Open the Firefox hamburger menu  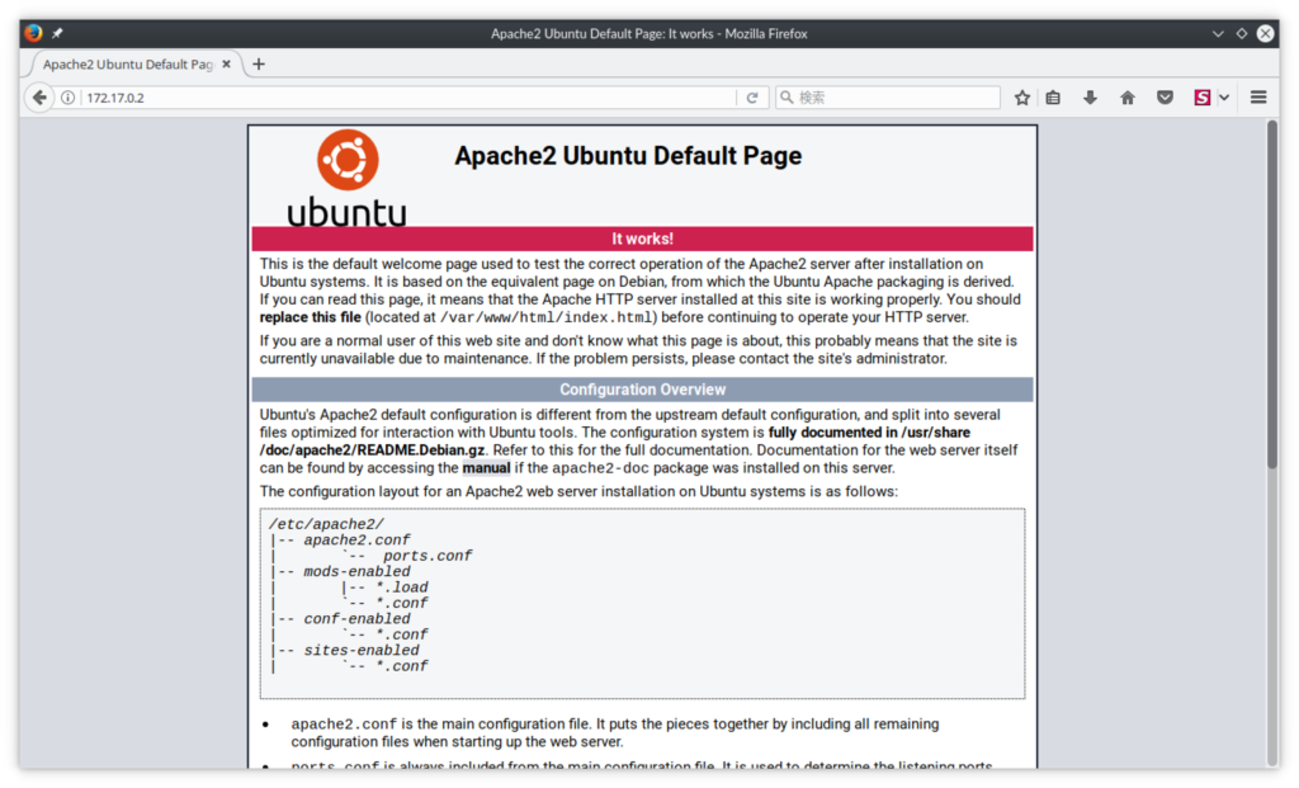pos(1258,98)
